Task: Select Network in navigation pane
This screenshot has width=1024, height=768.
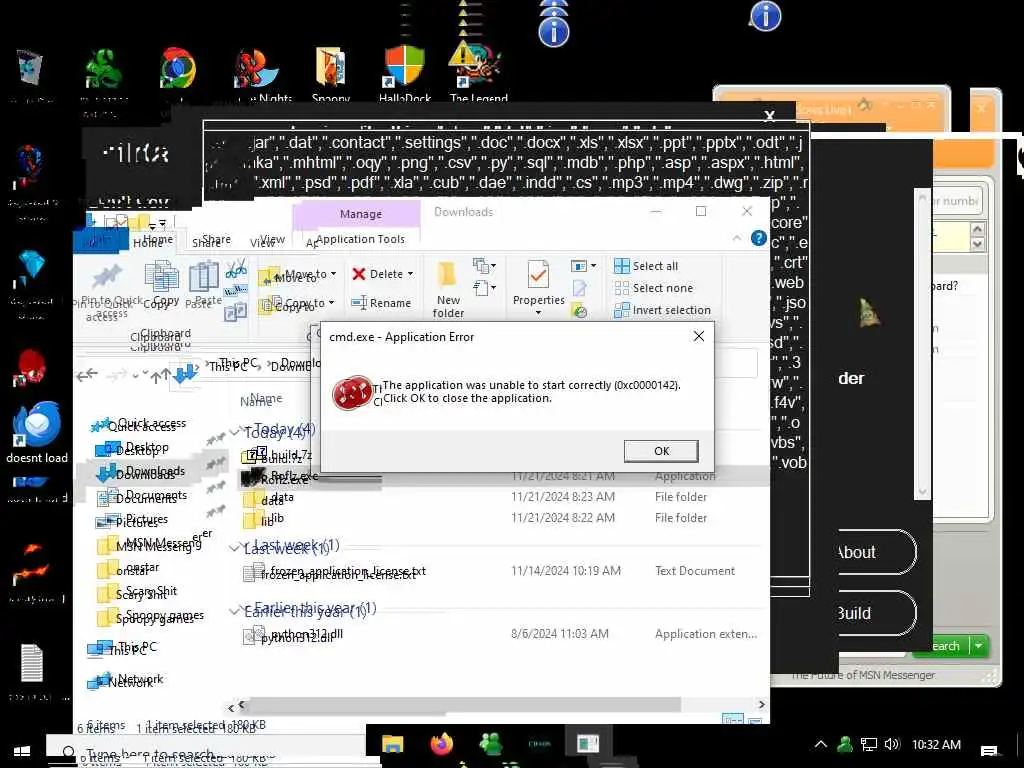Action: click(126, 681)
